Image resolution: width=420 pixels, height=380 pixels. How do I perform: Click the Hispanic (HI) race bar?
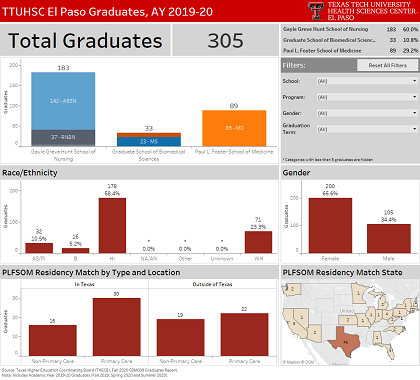(x=112, y=225)
